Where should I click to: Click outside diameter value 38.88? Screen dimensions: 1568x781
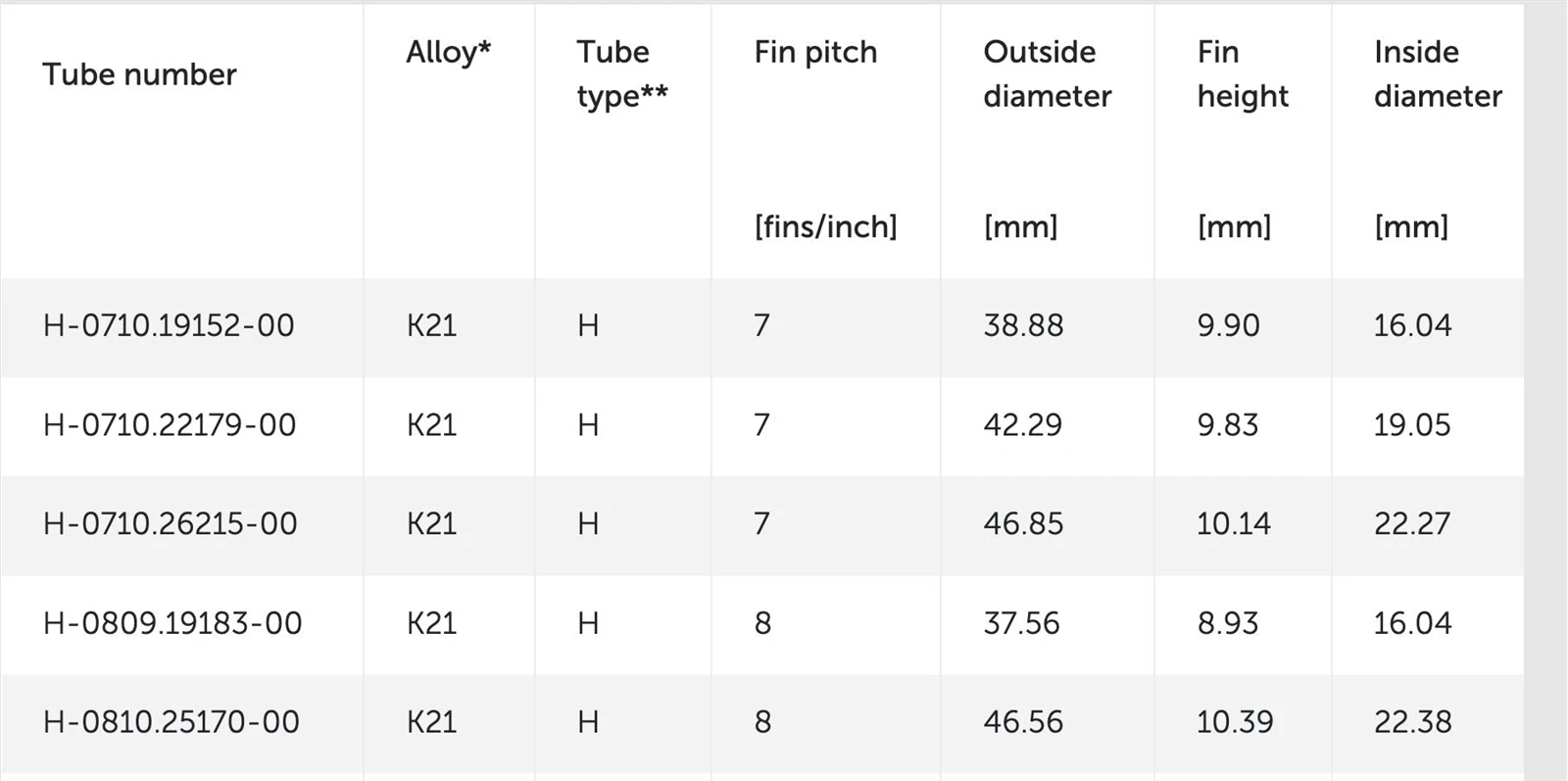click(x=1023, y=325)
